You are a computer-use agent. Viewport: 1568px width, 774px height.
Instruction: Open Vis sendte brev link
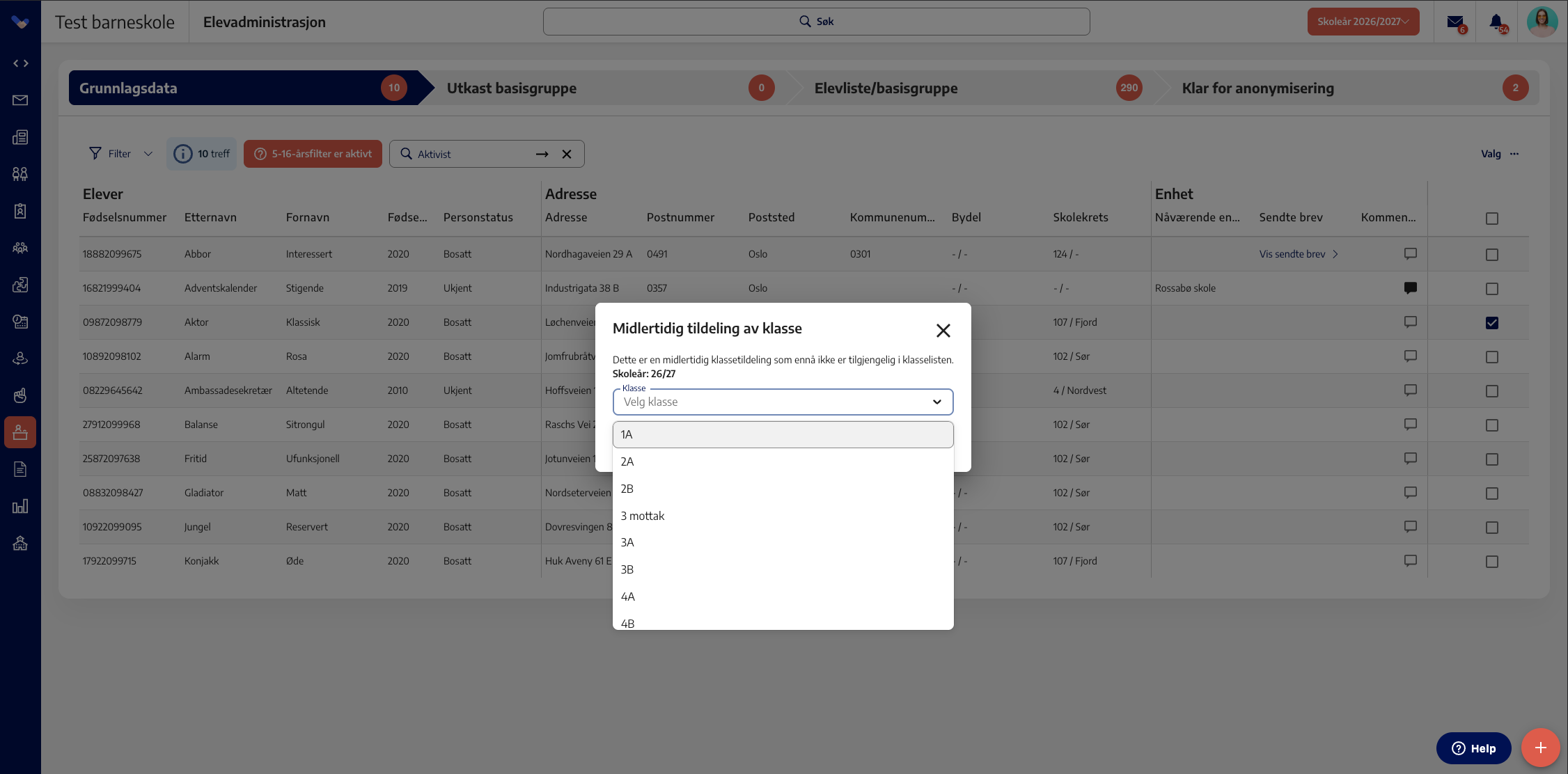pos(1299,254)
